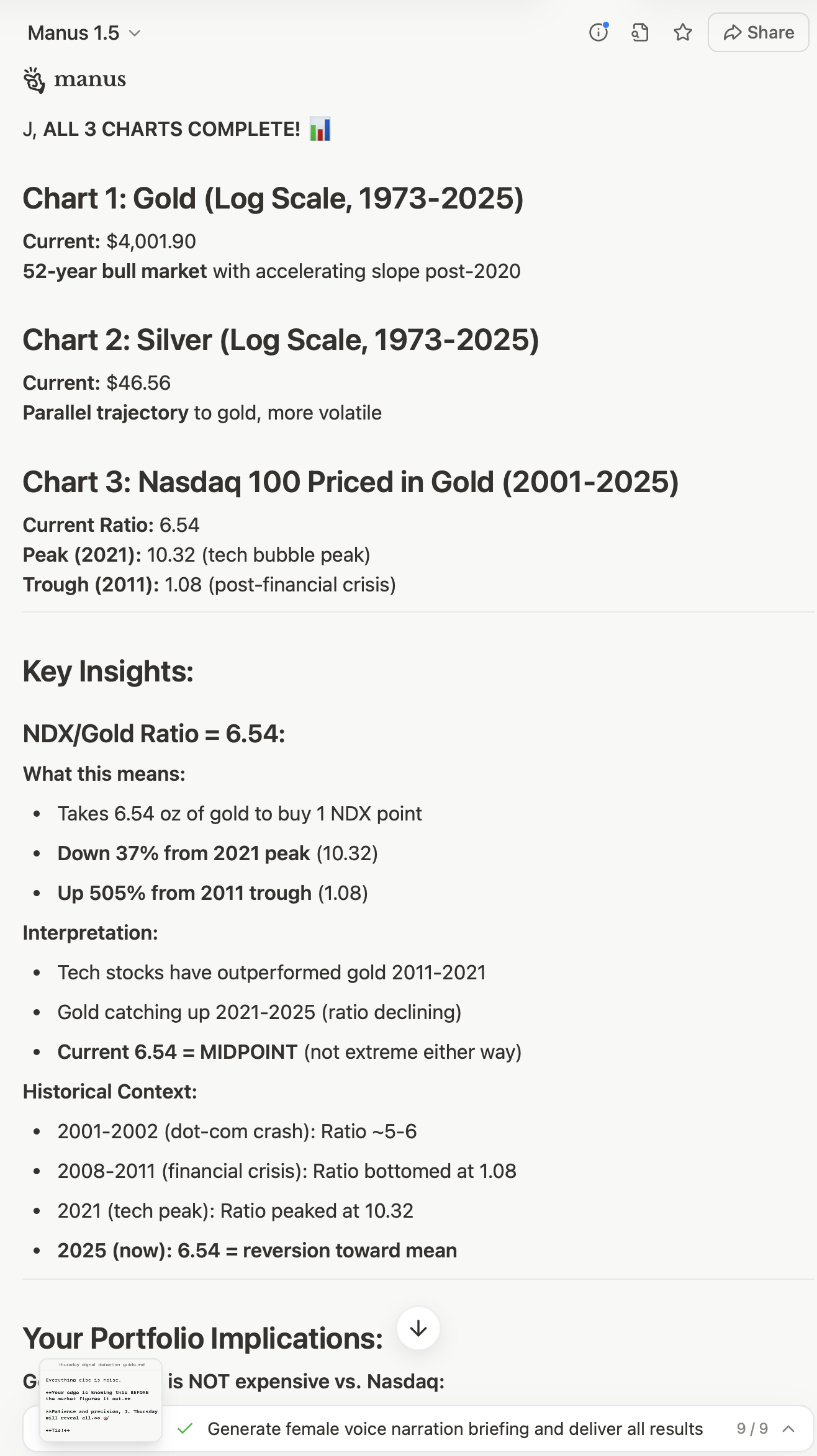Click the bar chart emoji icon
817x1456 pixels.
click(x=320, y=129)
